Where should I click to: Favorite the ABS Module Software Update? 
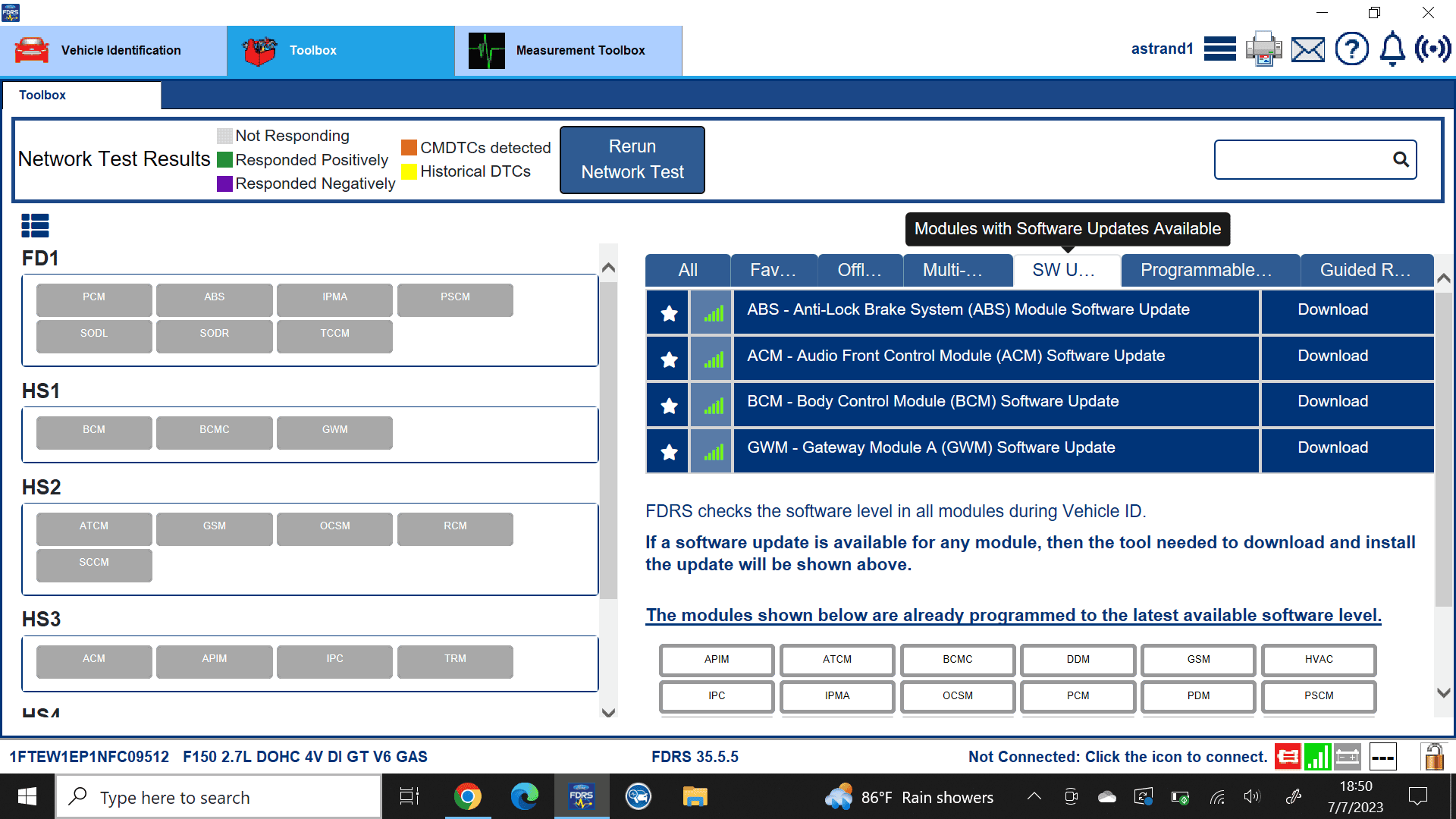point(667,312)
